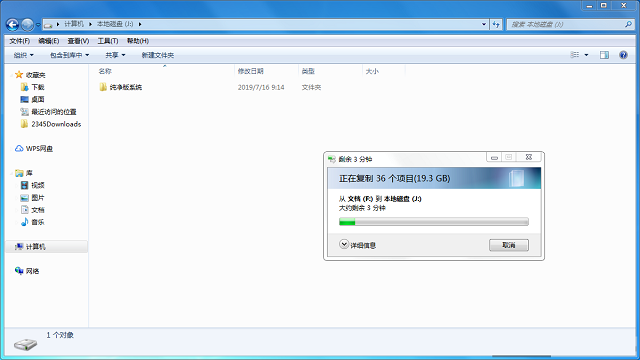The image size is (640, 360).
Task: Open the recent pages dropdown arrow
Action: [38, 24]
